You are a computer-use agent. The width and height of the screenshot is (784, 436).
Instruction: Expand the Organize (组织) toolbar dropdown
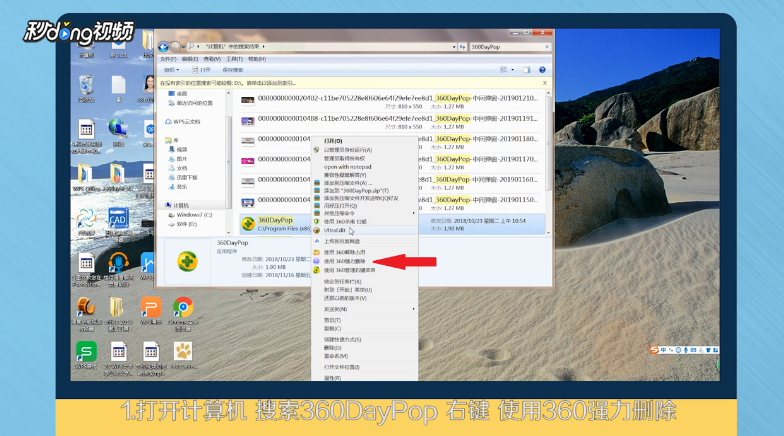point(172,70)
